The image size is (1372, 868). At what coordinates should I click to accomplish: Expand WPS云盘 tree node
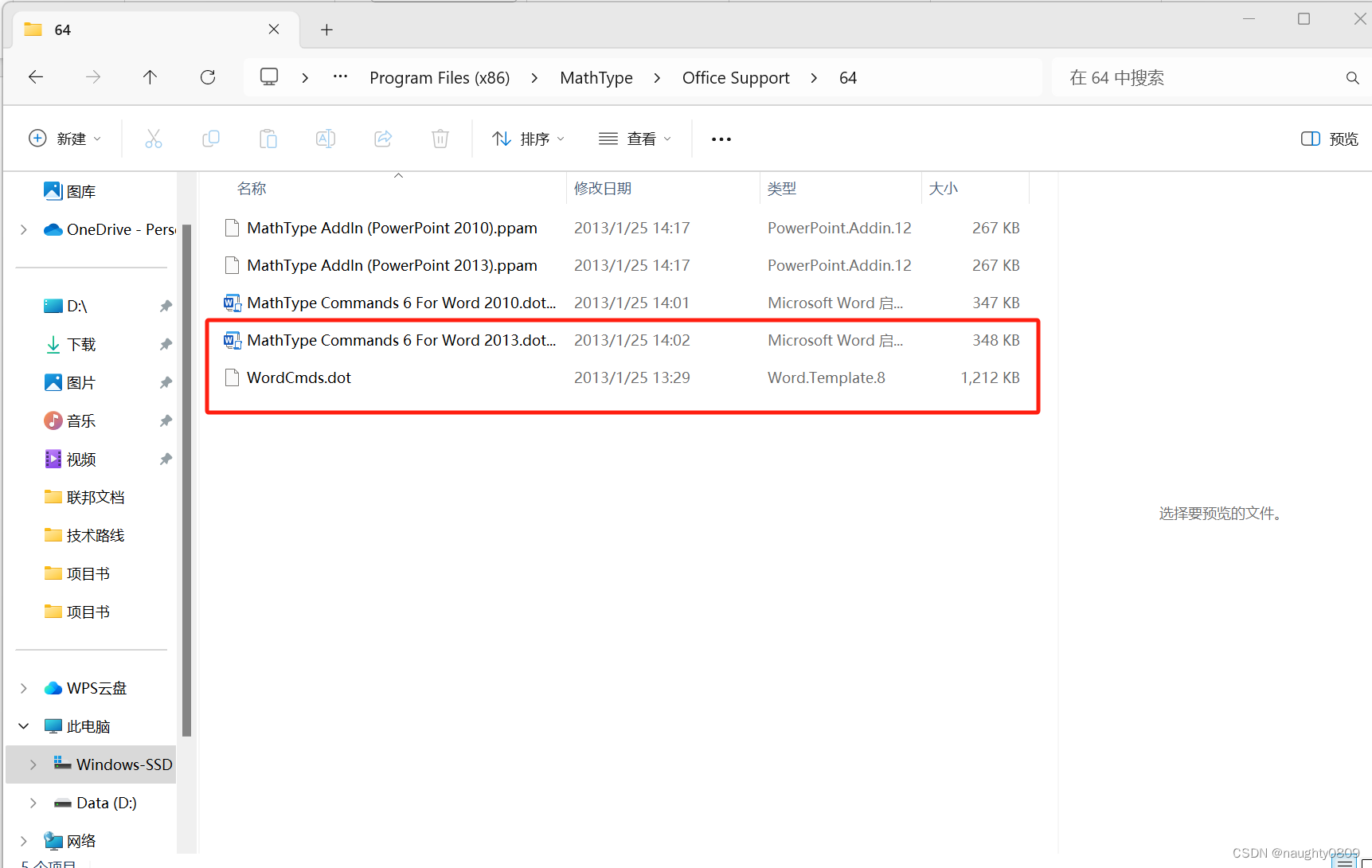(x=24, y=688)
